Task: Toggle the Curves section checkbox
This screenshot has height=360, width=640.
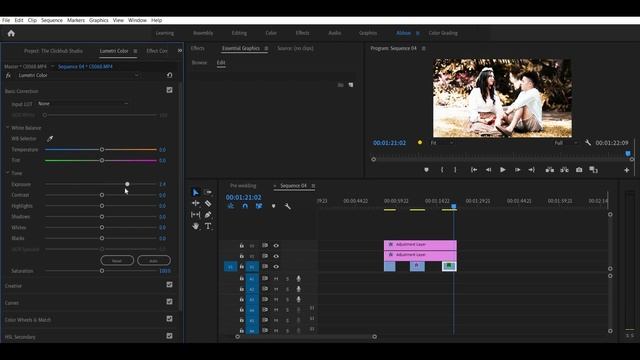Action: (x=169, y=302)
